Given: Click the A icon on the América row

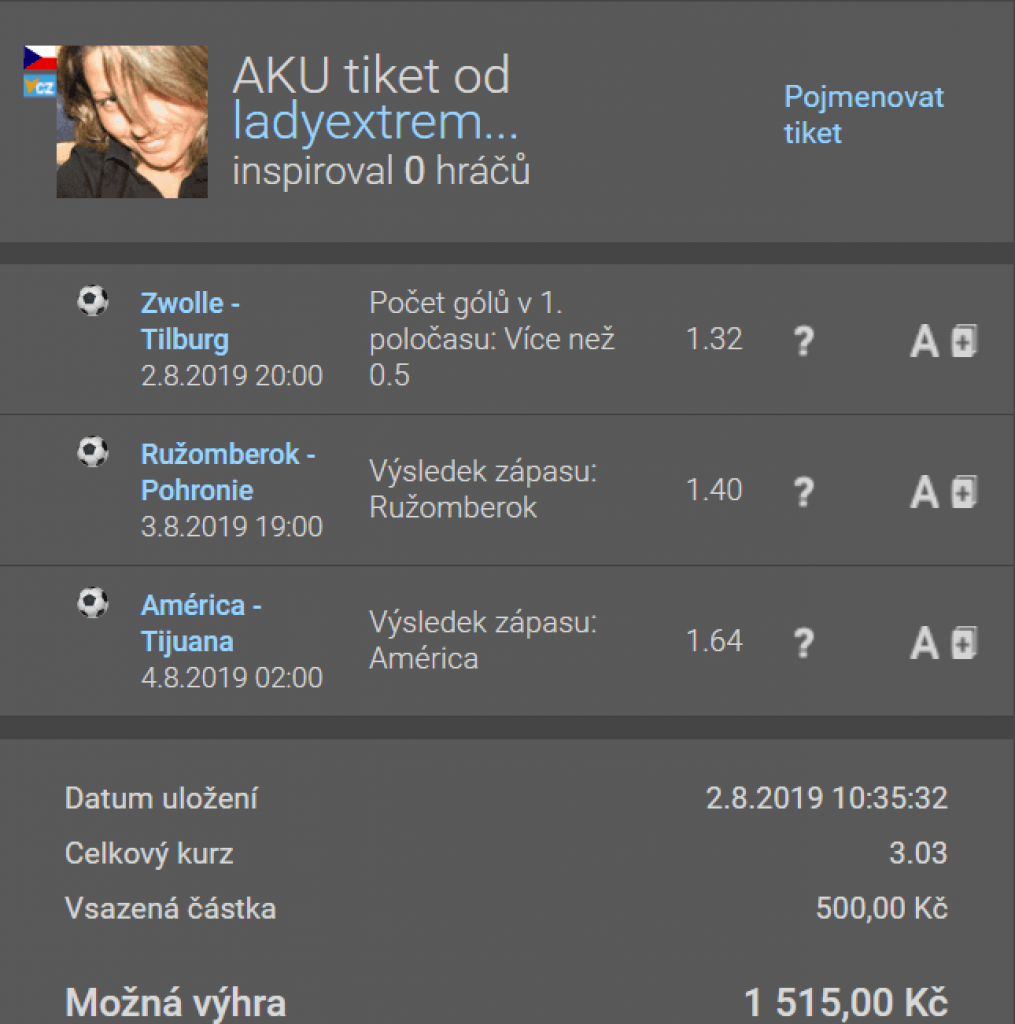Looking at the screenshot, I should [924, 643].
